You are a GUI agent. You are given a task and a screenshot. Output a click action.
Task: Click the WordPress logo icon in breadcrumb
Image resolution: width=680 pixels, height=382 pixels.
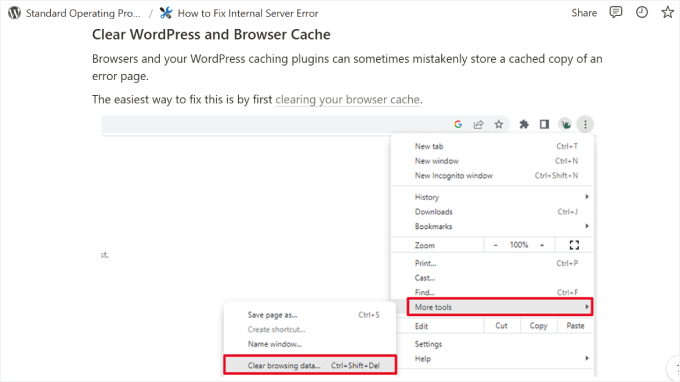point(14,13)
